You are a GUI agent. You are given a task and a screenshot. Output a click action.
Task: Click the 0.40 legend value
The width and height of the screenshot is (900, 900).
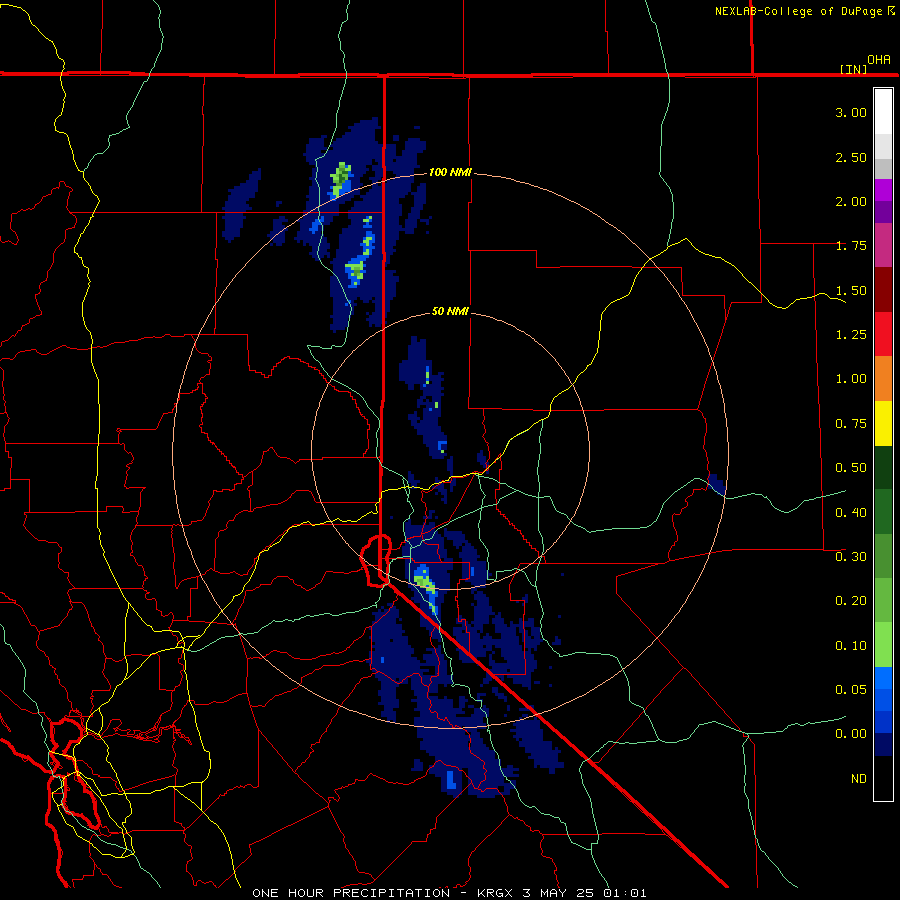851,512
